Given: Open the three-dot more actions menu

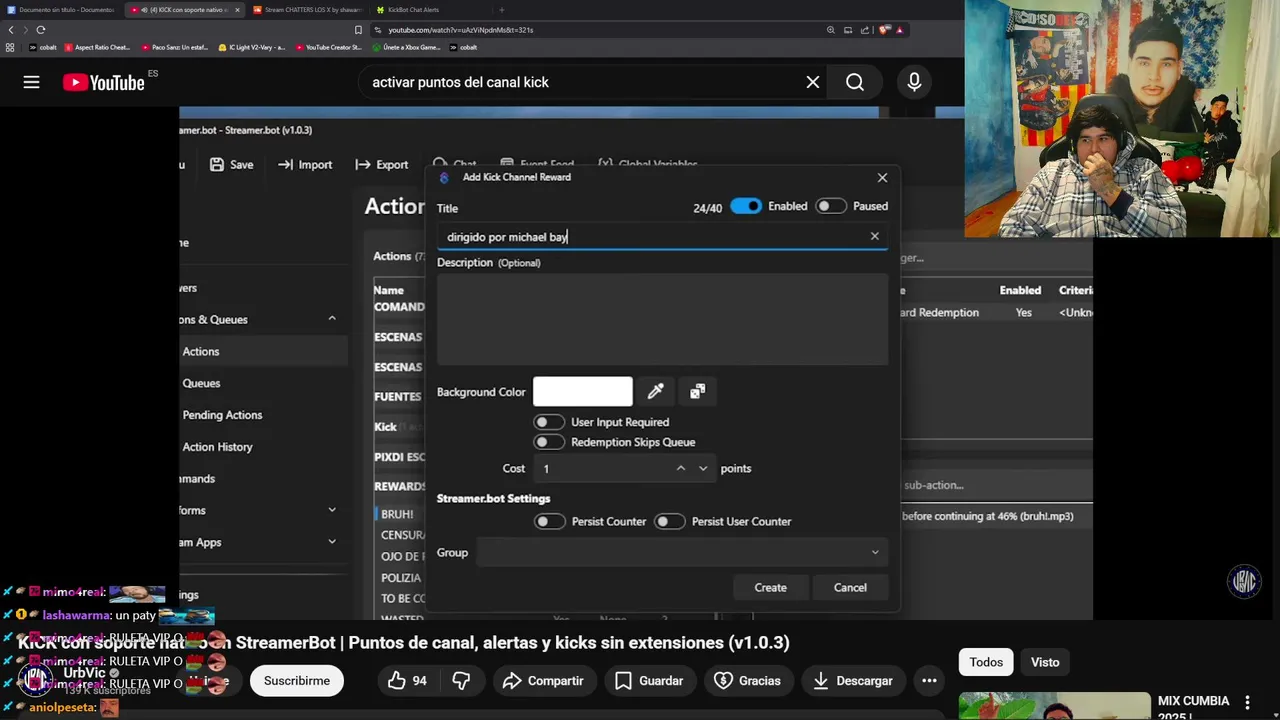Looking at the screenshot, I should tap(929, 681).
